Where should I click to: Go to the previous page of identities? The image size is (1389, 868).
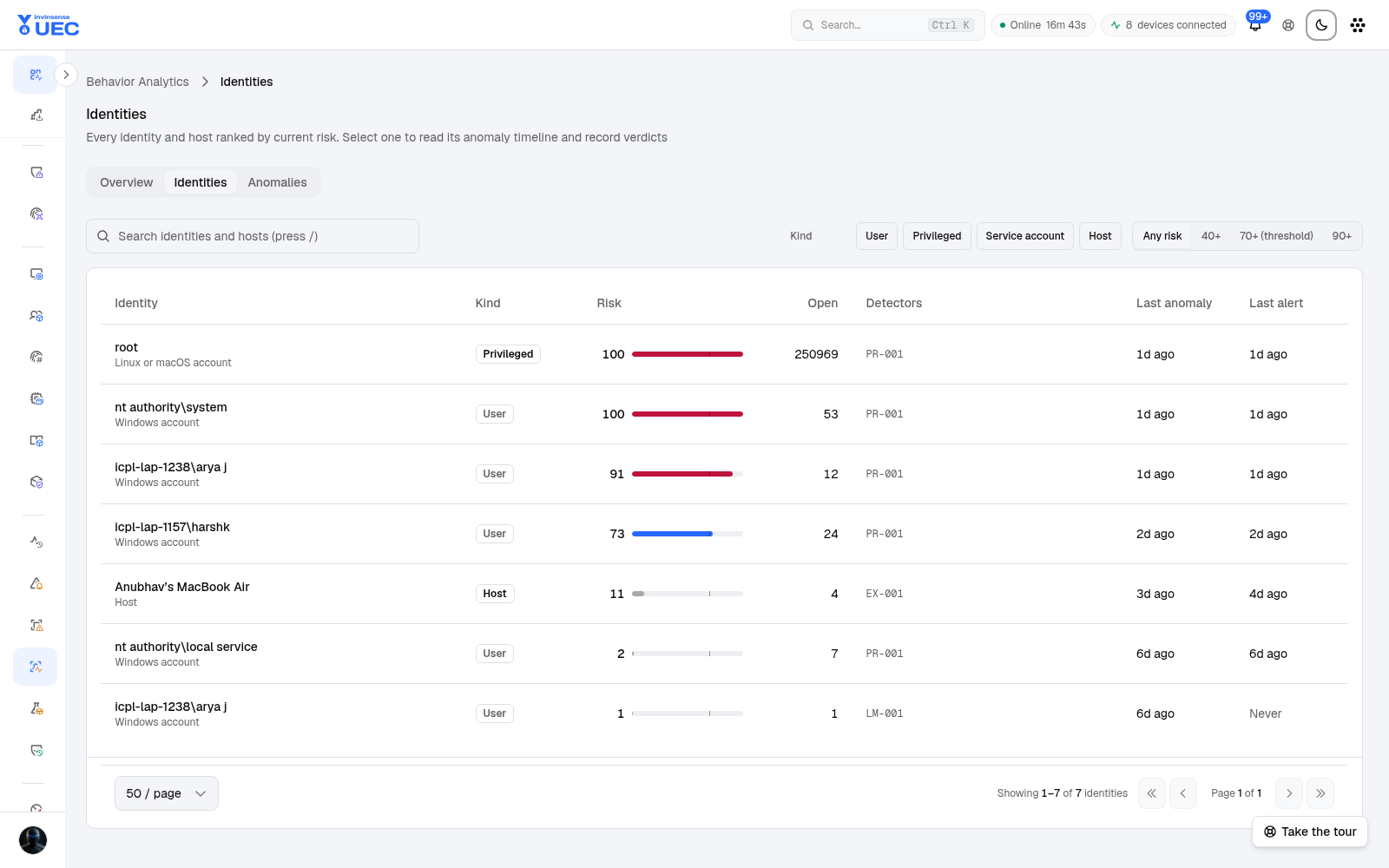[1183, 793]
